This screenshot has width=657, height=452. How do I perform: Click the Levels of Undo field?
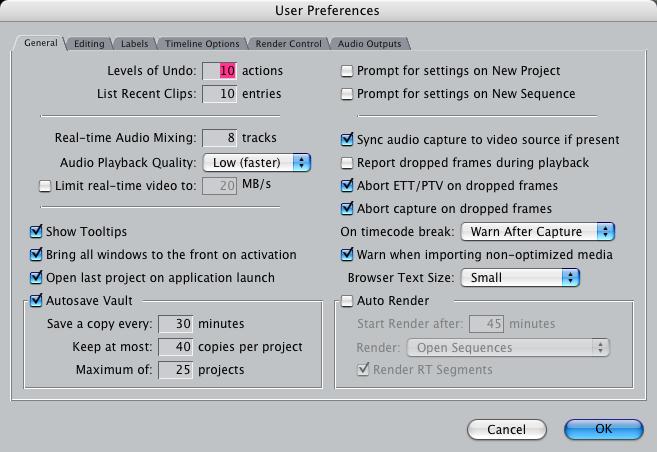pos(220,71)
